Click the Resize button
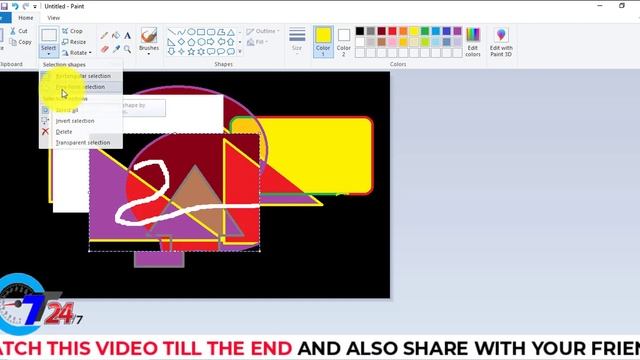Image resolution: width=640 pixels, height=360 pixels. 74,42
